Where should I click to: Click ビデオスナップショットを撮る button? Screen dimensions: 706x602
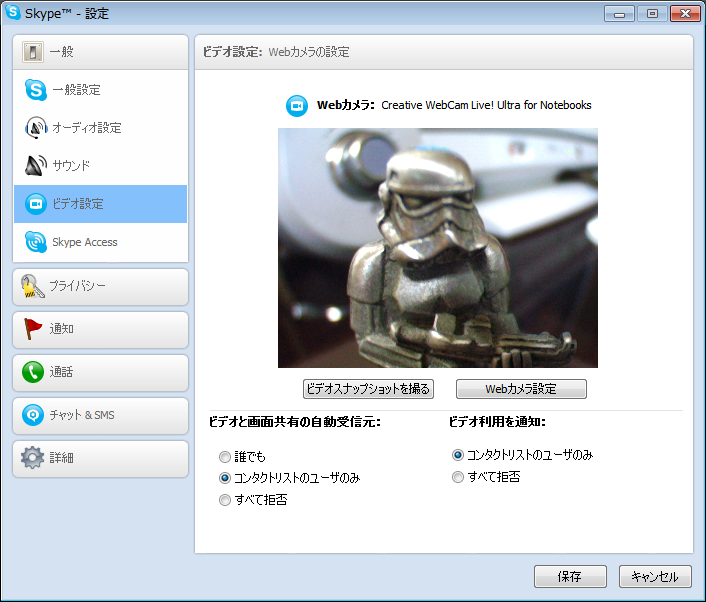[x=368, y=389]
